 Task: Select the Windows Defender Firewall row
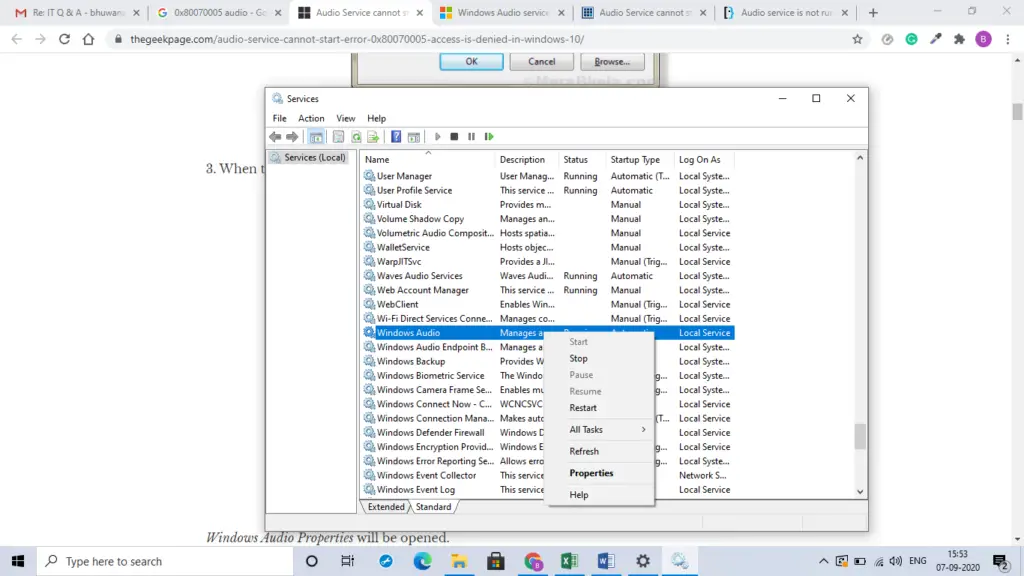click(x=453, y=432)
